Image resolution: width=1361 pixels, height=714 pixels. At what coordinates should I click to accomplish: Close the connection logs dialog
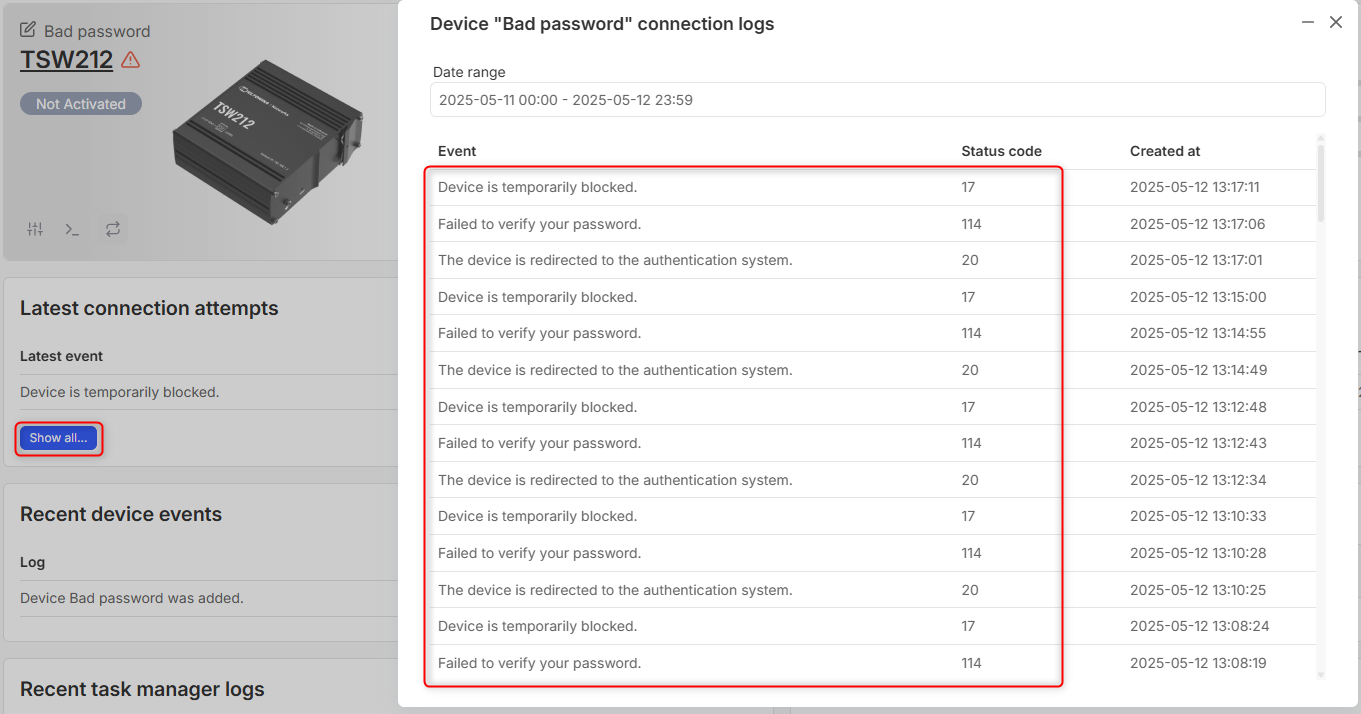tap(1336, 22)
